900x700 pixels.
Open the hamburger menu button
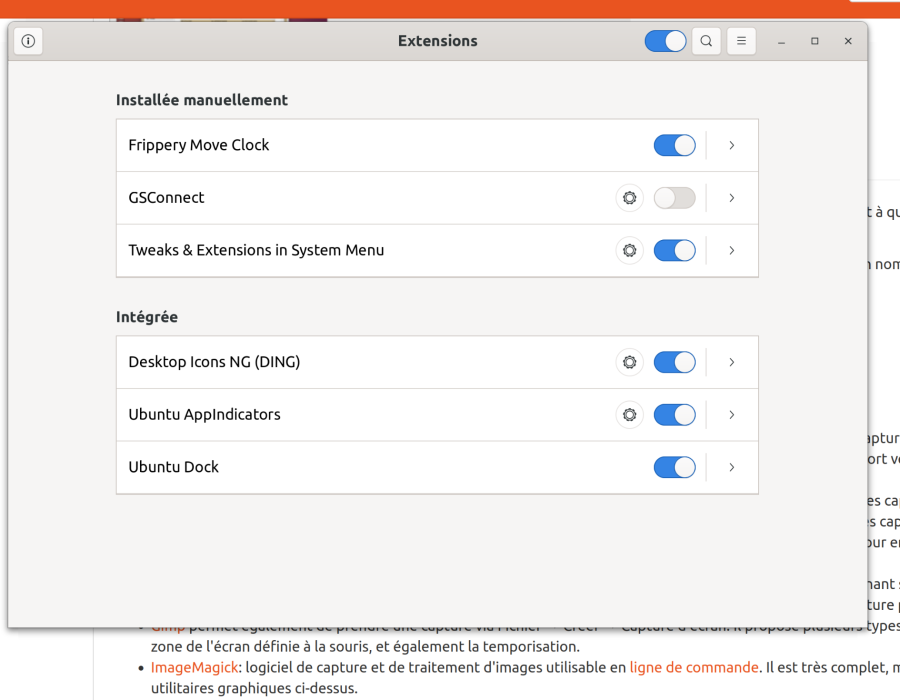(741, 41)
